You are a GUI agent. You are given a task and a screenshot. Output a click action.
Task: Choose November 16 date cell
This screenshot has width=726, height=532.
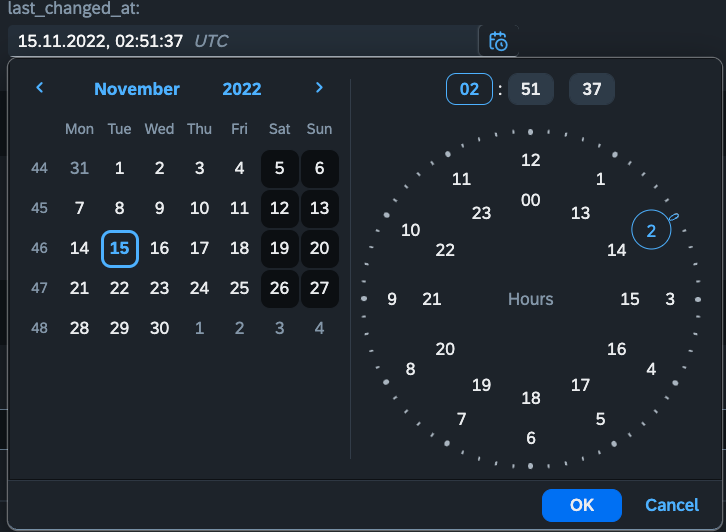tap(159, 248)
